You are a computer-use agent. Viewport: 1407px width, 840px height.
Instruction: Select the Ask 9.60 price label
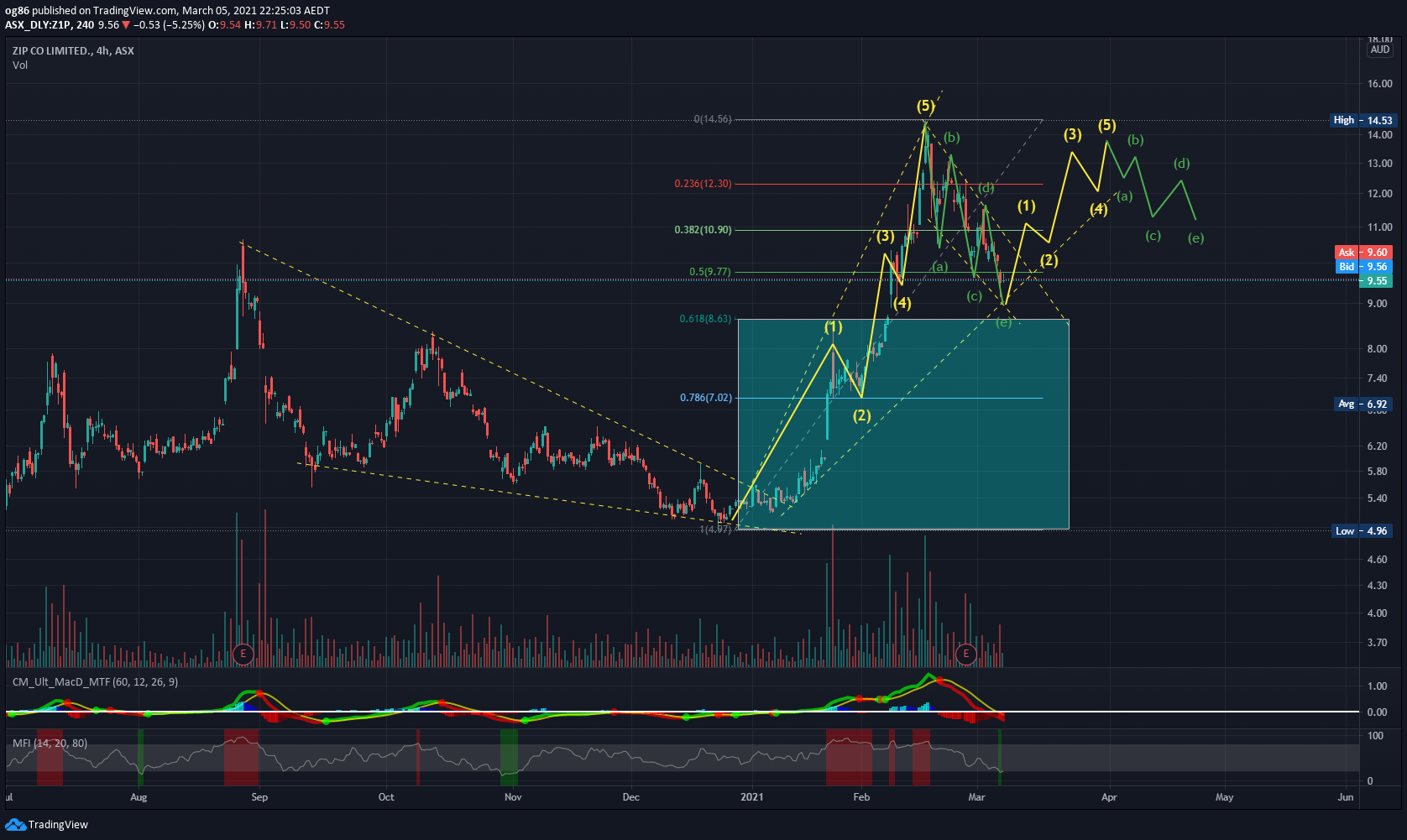pos(1364,252)
